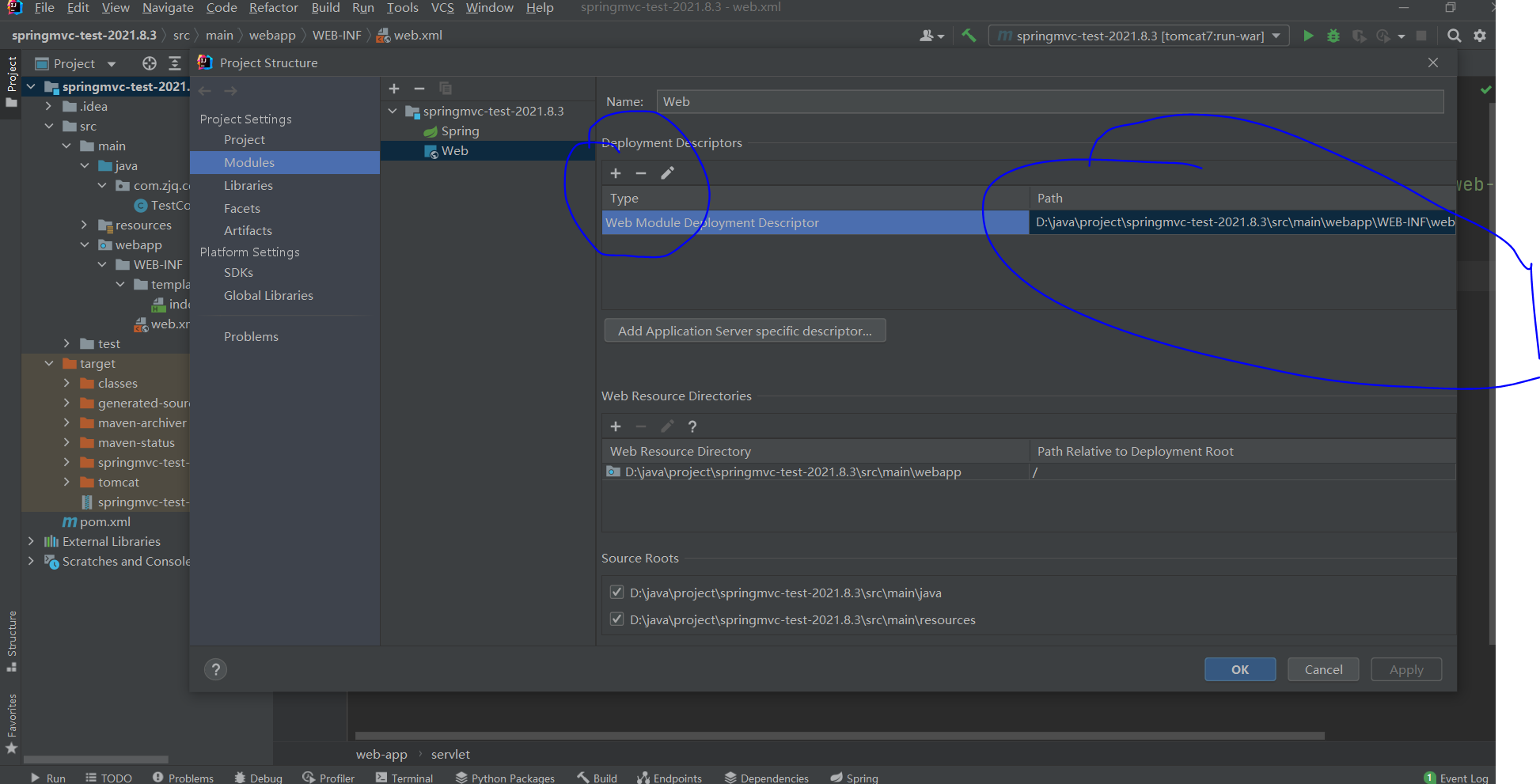Viewport: 1540px width, 784px height.
Task: Edit the deployment descriptor with pencil icon
Action: 667,173
